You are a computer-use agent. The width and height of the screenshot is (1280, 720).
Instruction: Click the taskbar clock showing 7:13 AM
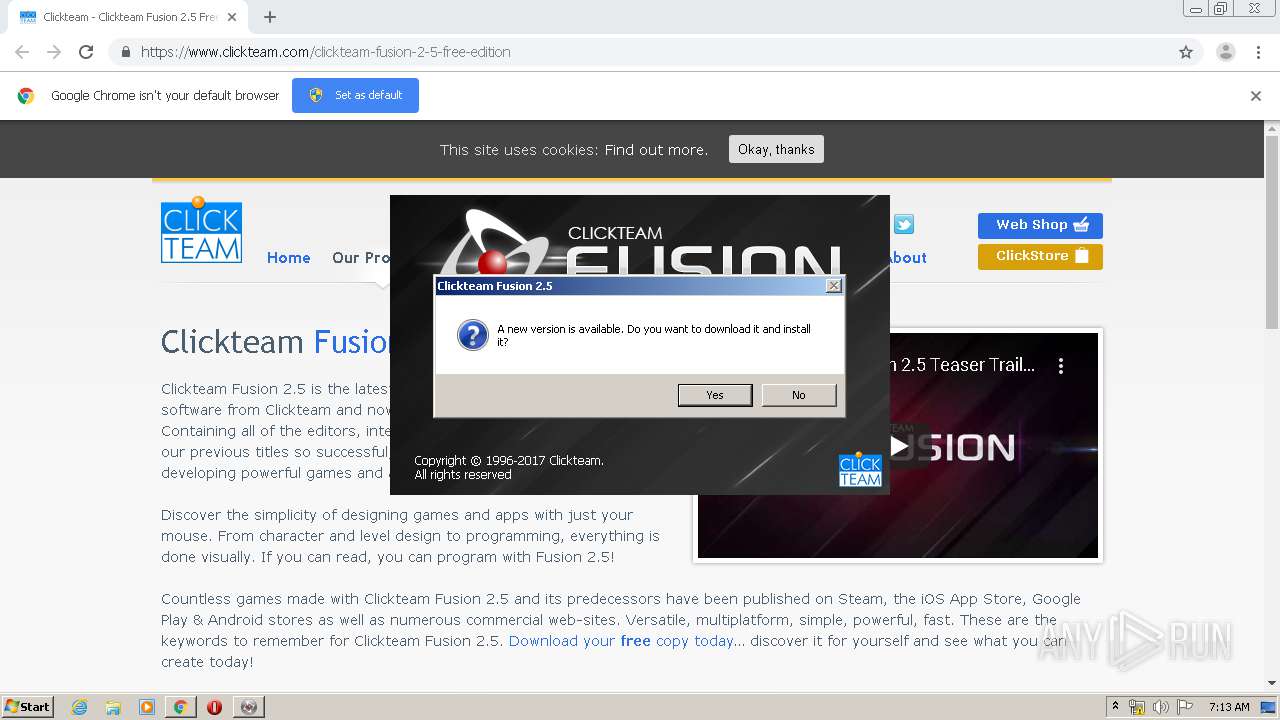coord(1229,707)
